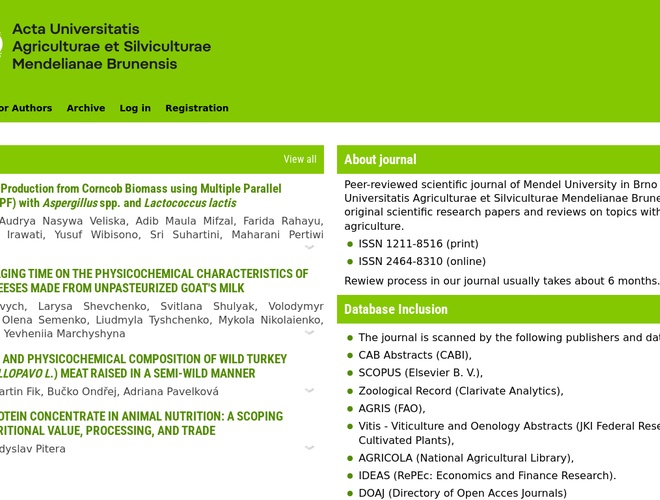Expand the unpasteurized goat's milk article chevron
This screenshot has height=500, width=660.
pos(310,332)
